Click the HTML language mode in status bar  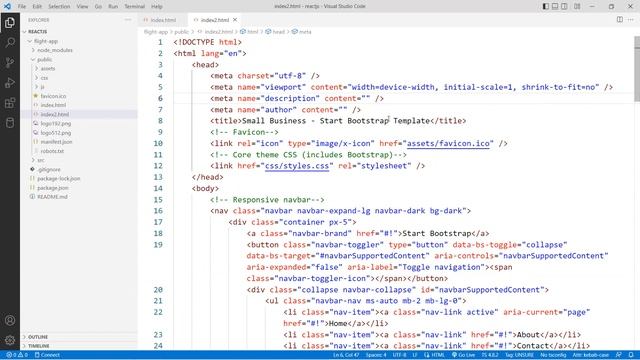click(x=438, y=355)
